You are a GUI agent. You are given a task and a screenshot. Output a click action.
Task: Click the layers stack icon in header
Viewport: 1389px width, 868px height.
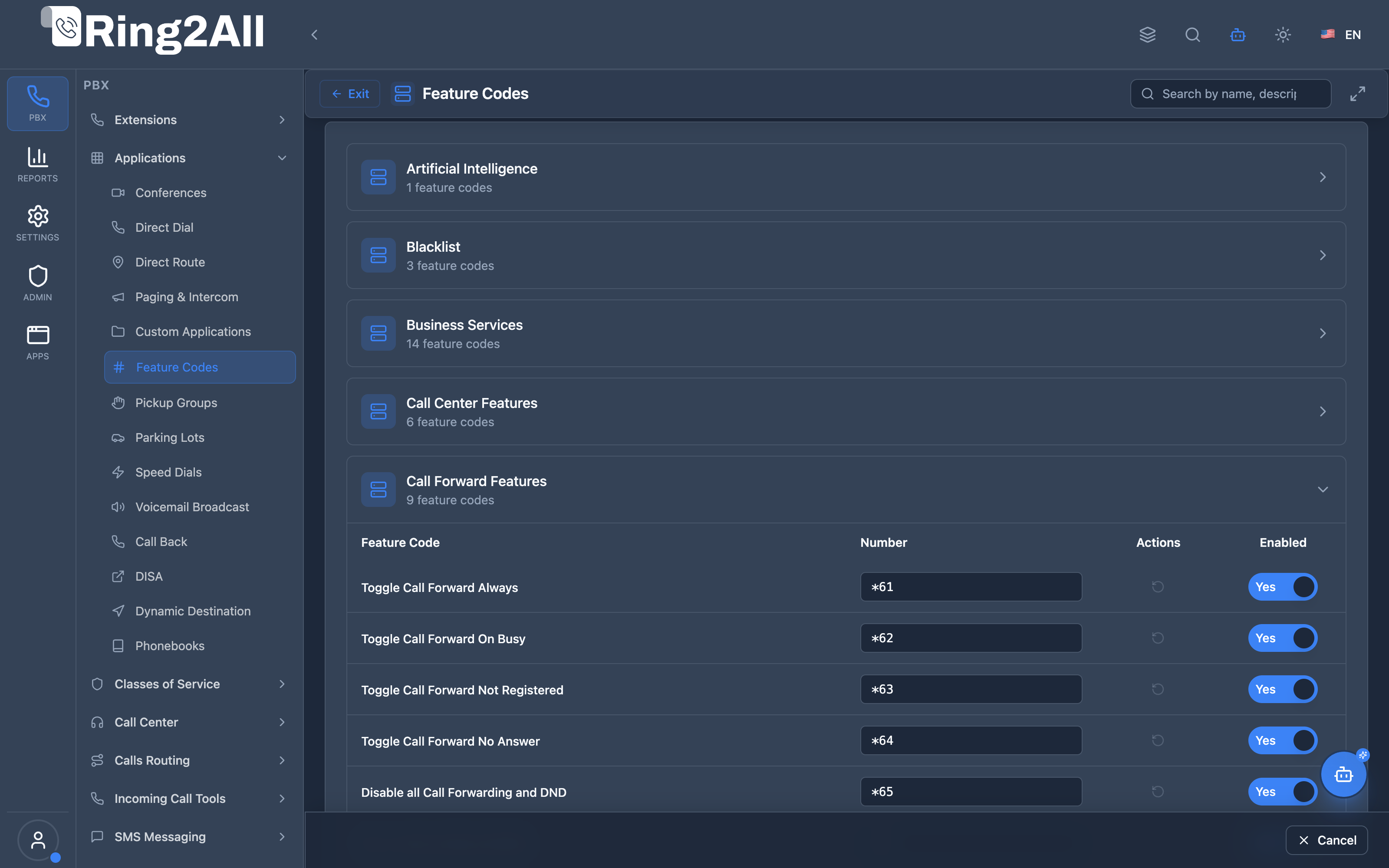1147,35
